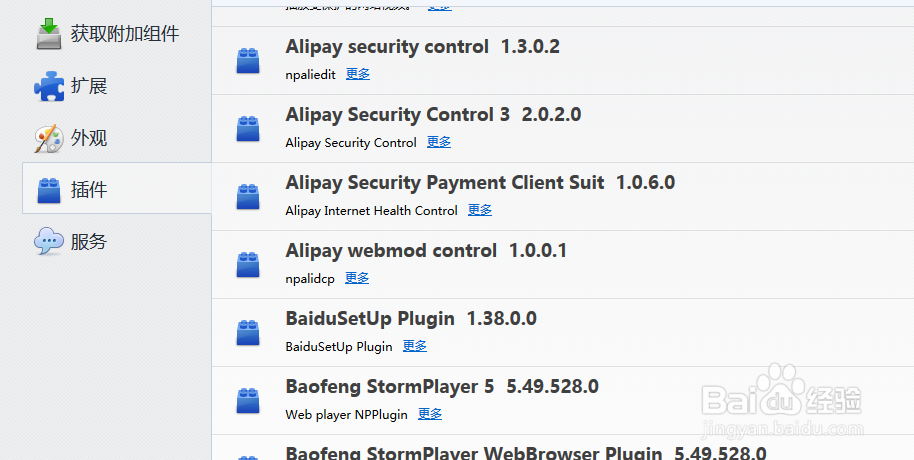Click the green download box icon
914x460 pixels.
(49, 33)
